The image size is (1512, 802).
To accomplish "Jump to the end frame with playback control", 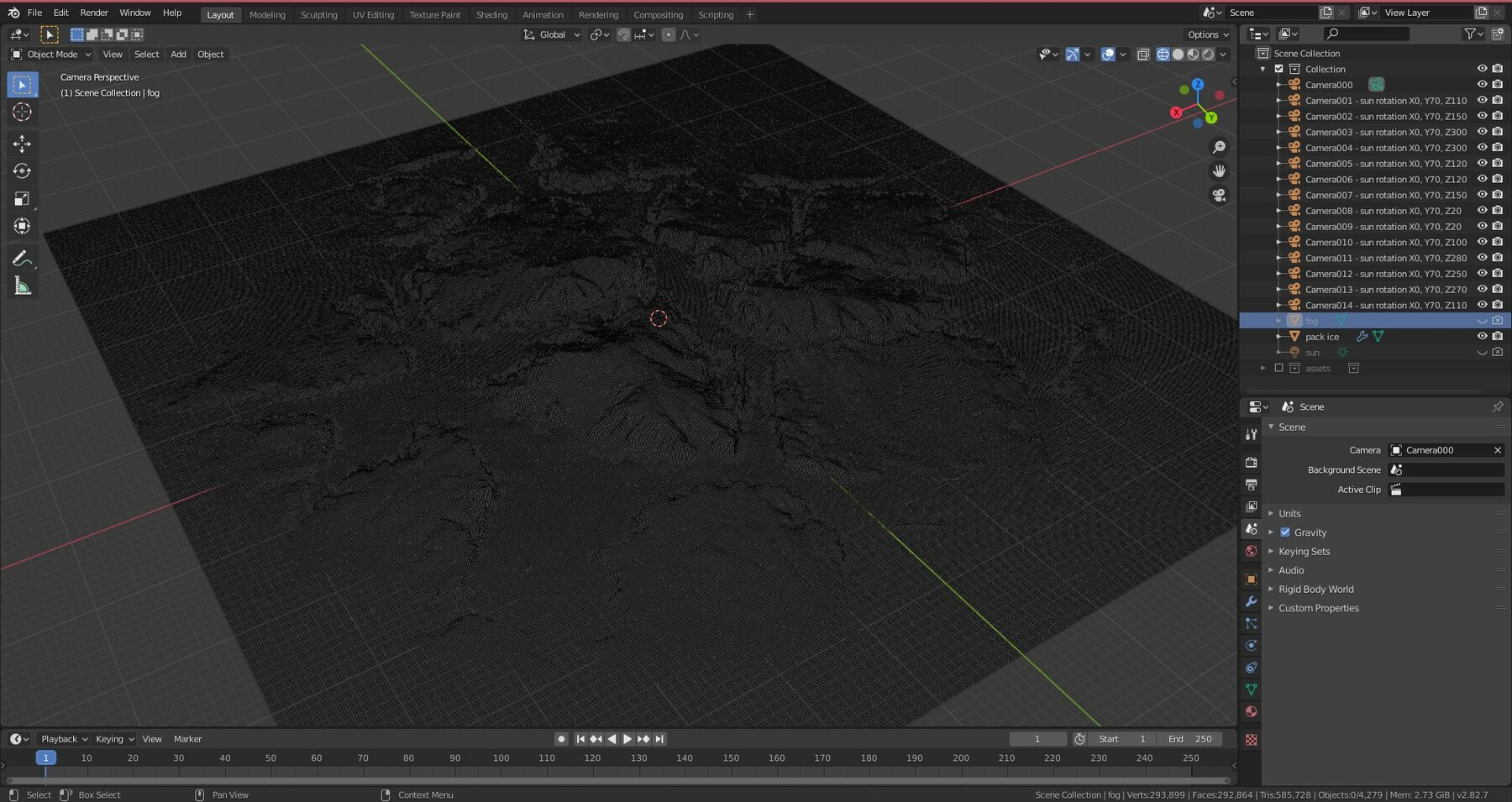I will pyautogui.click(x=659, y=739).
